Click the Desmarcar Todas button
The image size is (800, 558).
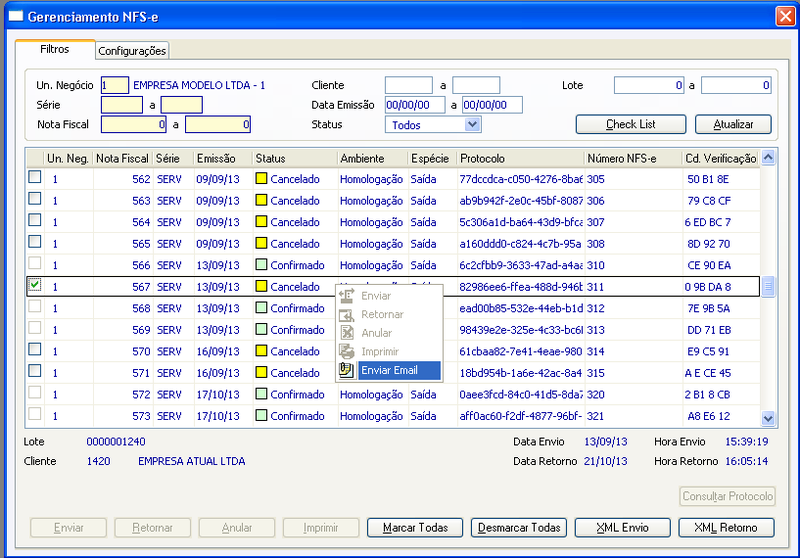click(x=519, y=528)
